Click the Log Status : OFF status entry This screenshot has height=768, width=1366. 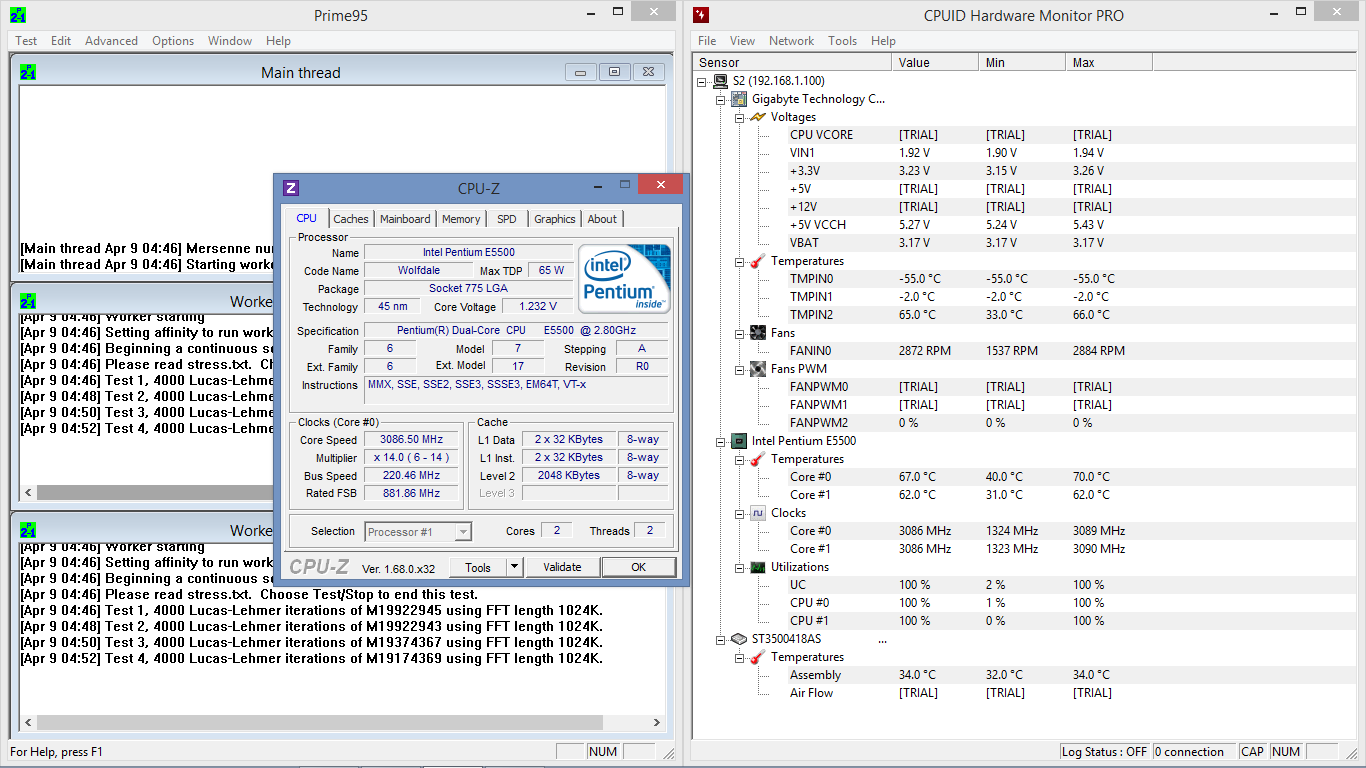[1105, 752]
